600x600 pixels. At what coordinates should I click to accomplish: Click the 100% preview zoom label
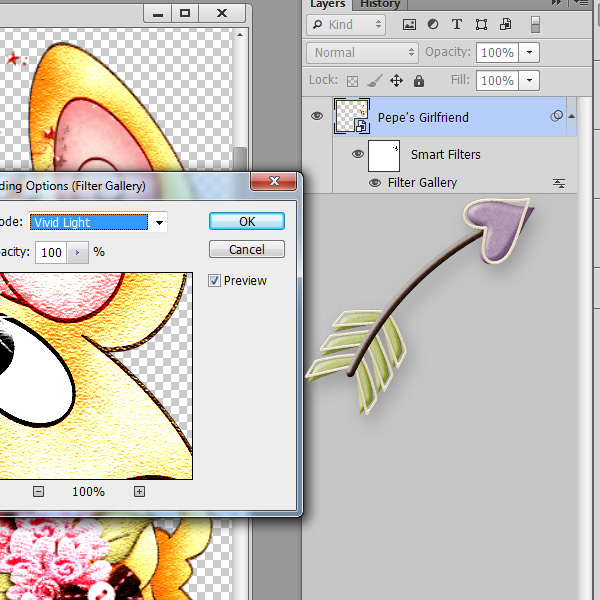pos(88,492)
